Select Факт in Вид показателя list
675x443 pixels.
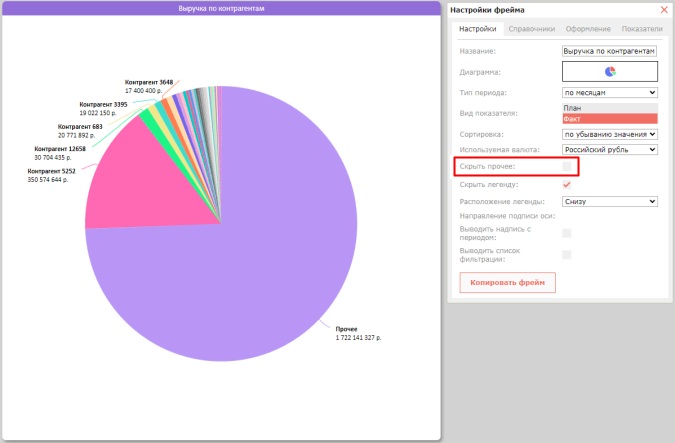[x=610, y=119]
